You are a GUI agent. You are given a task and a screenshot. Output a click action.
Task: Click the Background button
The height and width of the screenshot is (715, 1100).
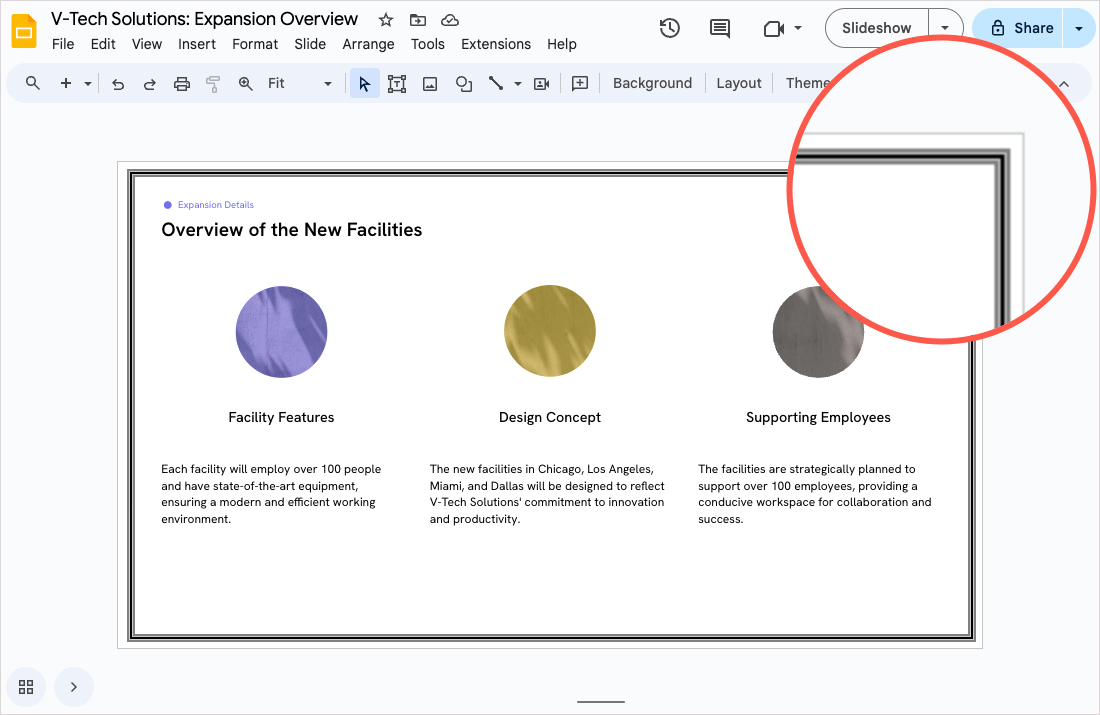pos(652,83)
